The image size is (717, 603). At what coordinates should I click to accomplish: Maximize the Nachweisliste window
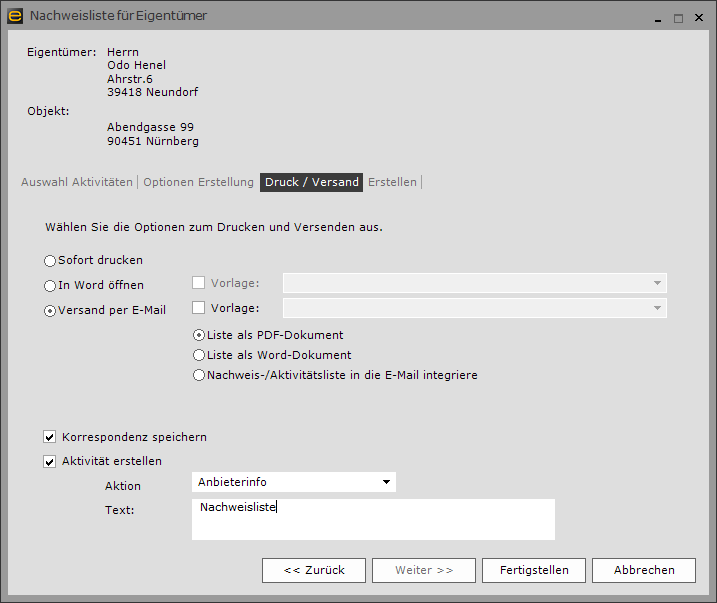[x=678, y=18]
